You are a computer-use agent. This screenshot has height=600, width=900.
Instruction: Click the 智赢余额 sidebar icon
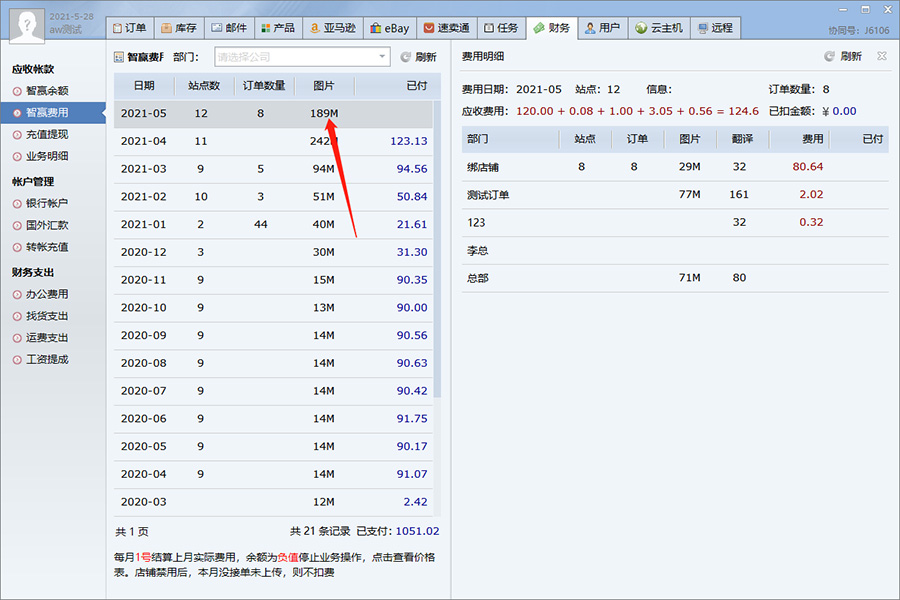(x=17, y=91)
